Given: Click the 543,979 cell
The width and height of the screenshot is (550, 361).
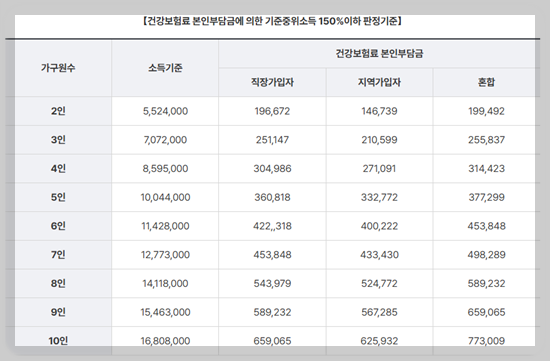Looking at the screenshot, I should 272,284.
